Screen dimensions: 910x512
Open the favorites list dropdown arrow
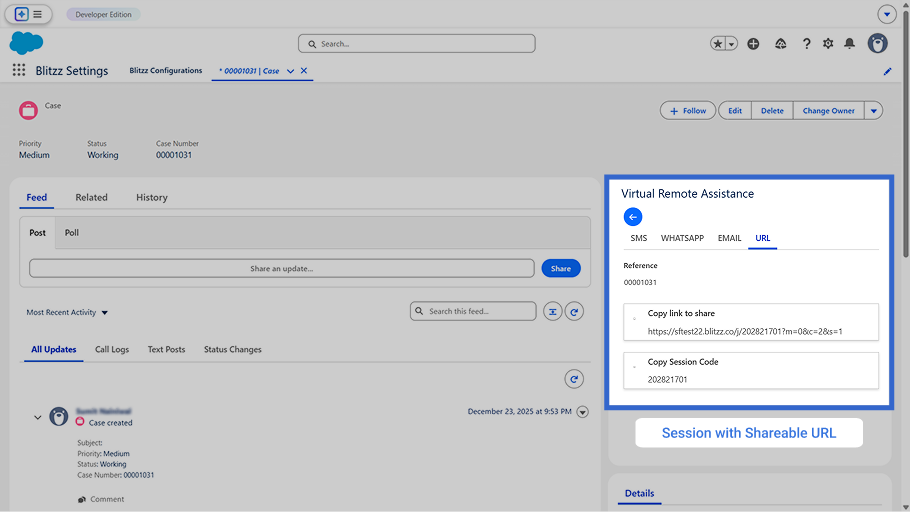[732, 44]
